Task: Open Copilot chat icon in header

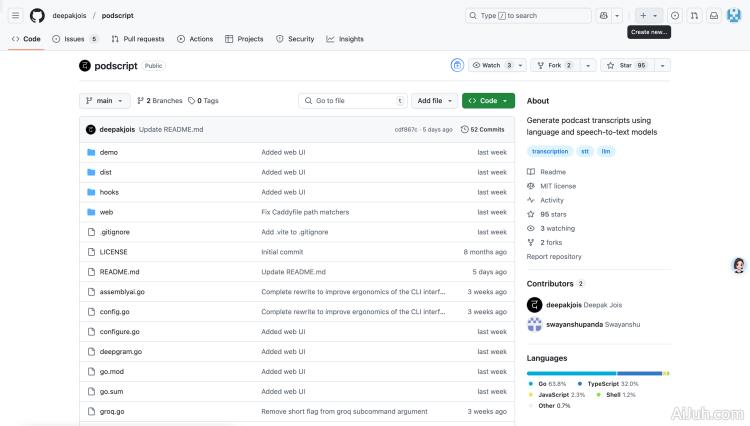Action: (604, 16)
